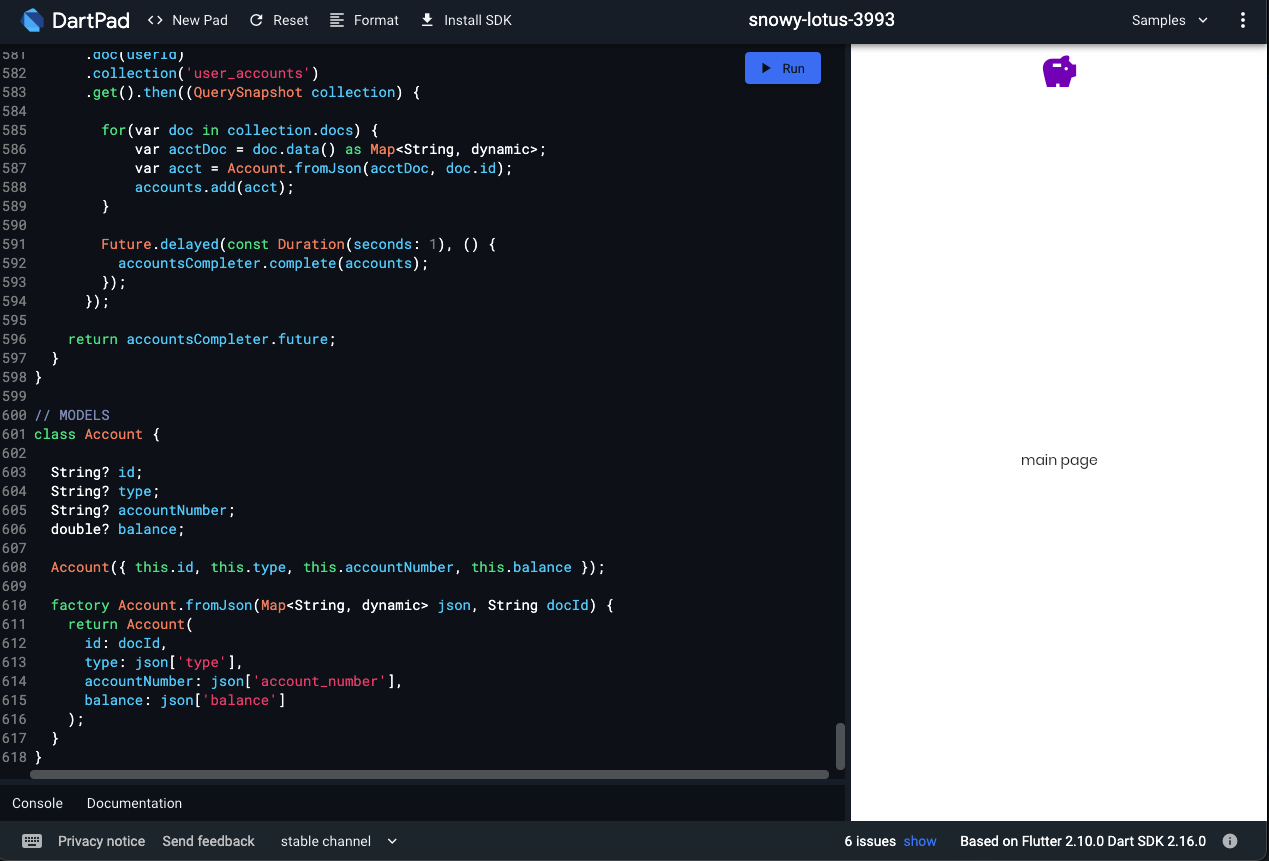Click 'class Account {' on line 601
1269x861 pixels.
click(x=97, y=434)
